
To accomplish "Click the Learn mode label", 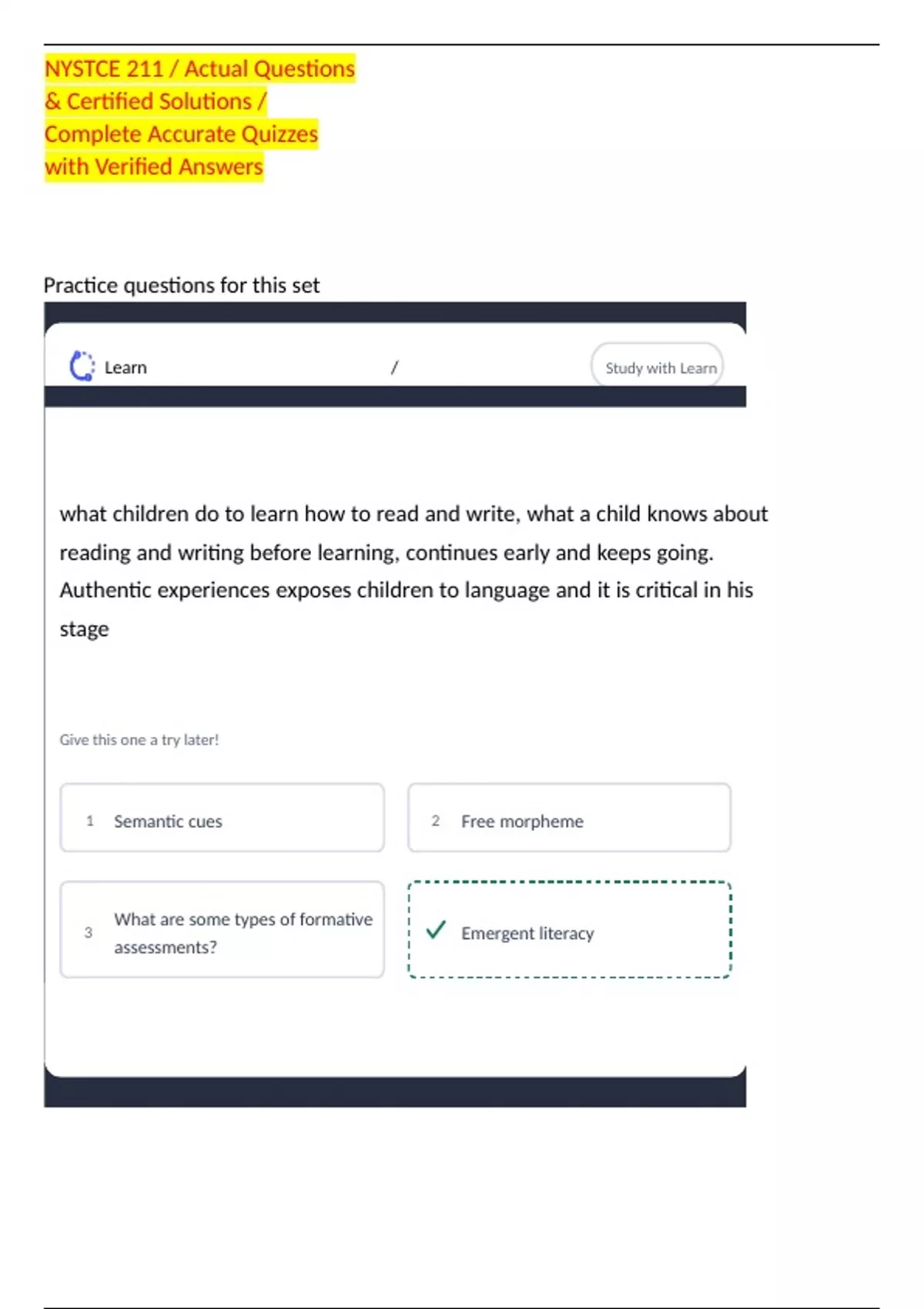I will (x=126, y=368).
